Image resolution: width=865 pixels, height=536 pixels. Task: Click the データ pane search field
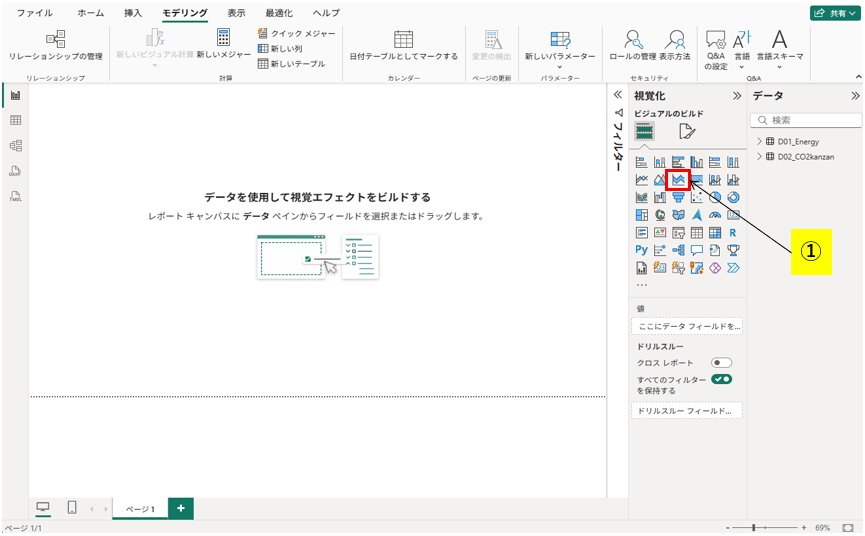806,120
